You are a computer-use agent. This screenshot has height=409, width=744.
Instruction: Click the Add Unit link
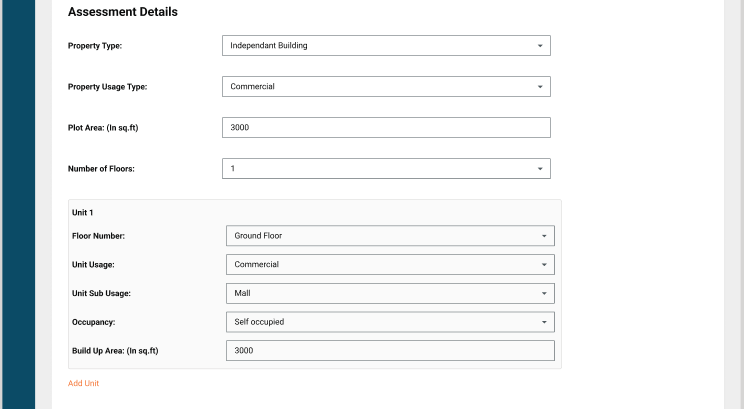[83, 383]
